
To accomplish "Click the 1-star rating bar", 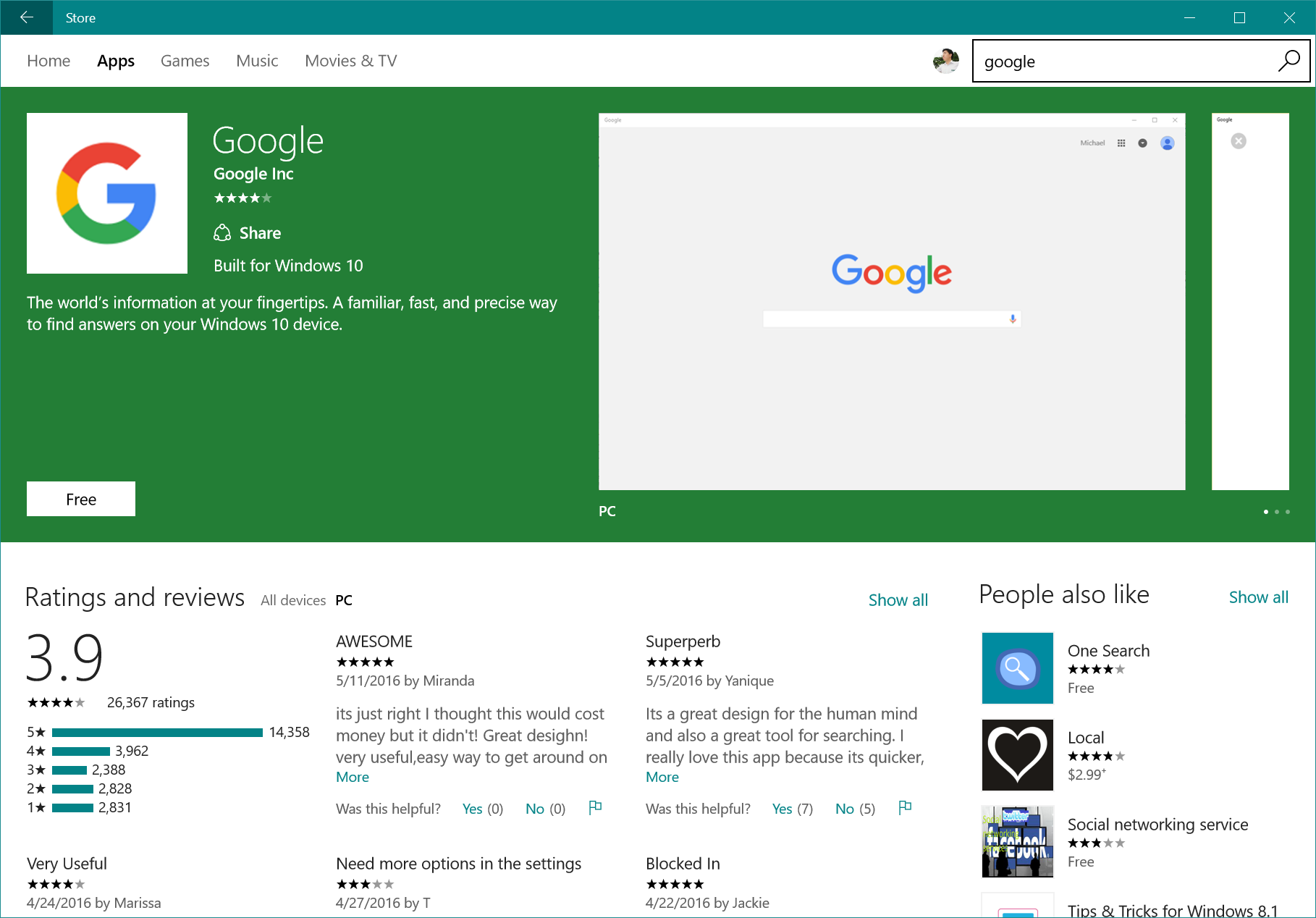I will (72, 808).
